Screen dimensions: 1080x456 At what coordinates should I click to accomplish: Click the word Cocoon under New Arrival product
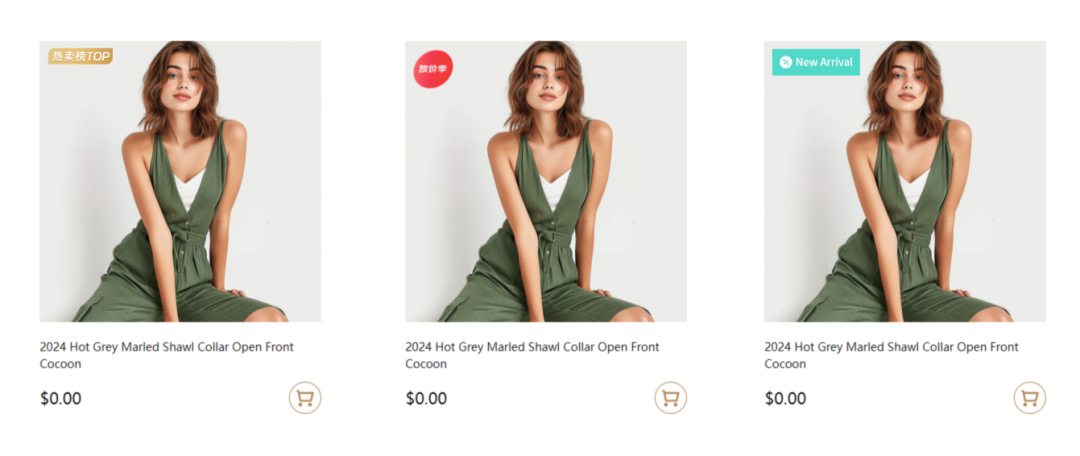785,364
